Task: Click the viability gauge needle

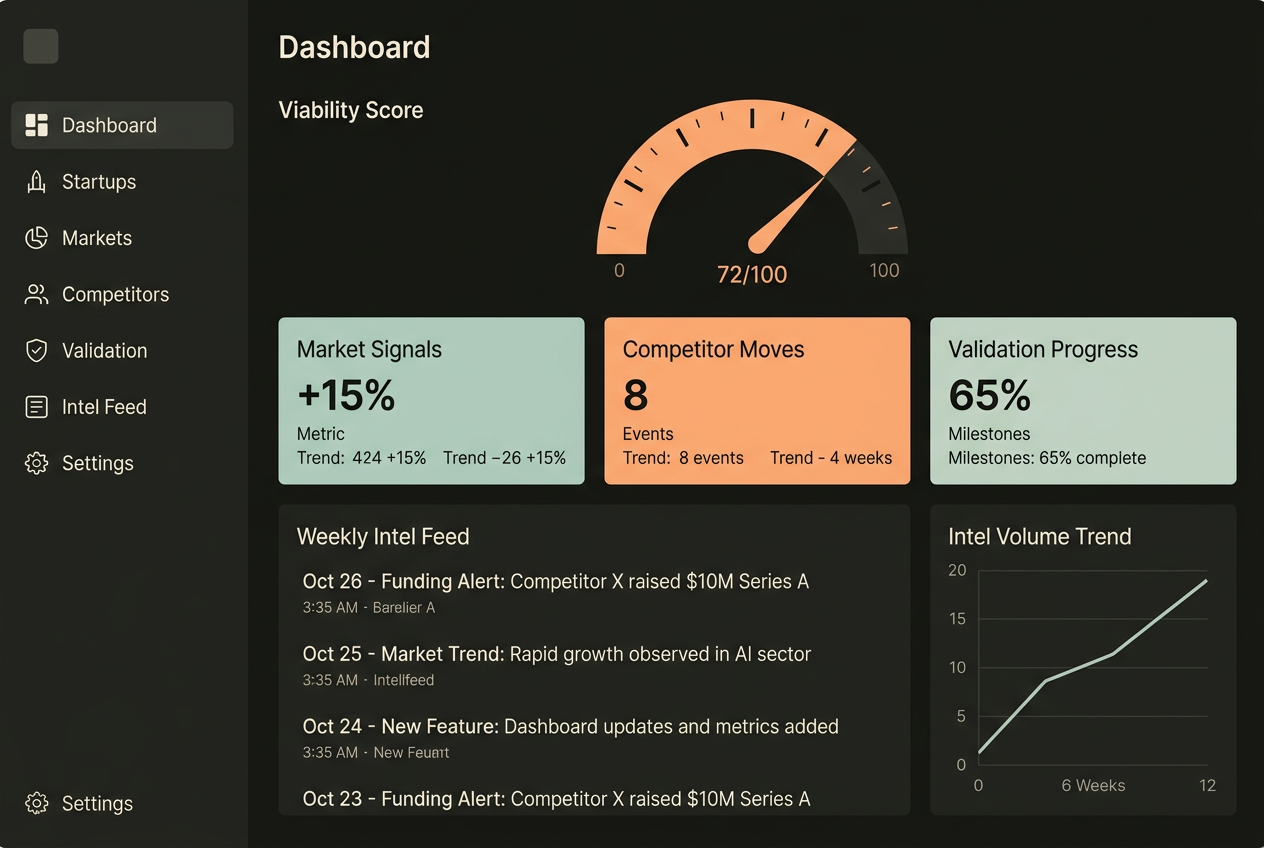Action: pyautogui.click(x=787, y=212)
